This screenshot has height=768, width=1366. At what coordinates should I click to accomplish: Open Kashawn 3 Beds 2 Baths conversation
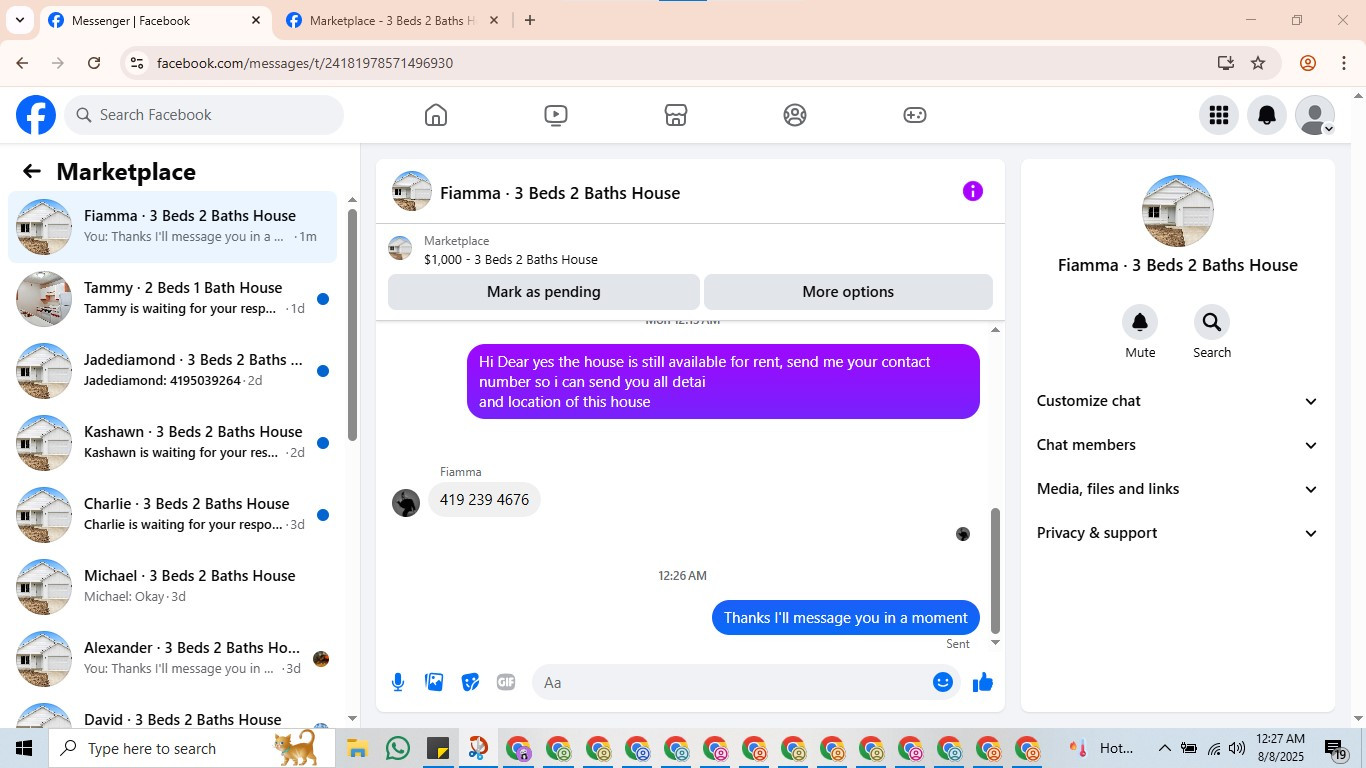pyautogui.click(x=173, y=443)
